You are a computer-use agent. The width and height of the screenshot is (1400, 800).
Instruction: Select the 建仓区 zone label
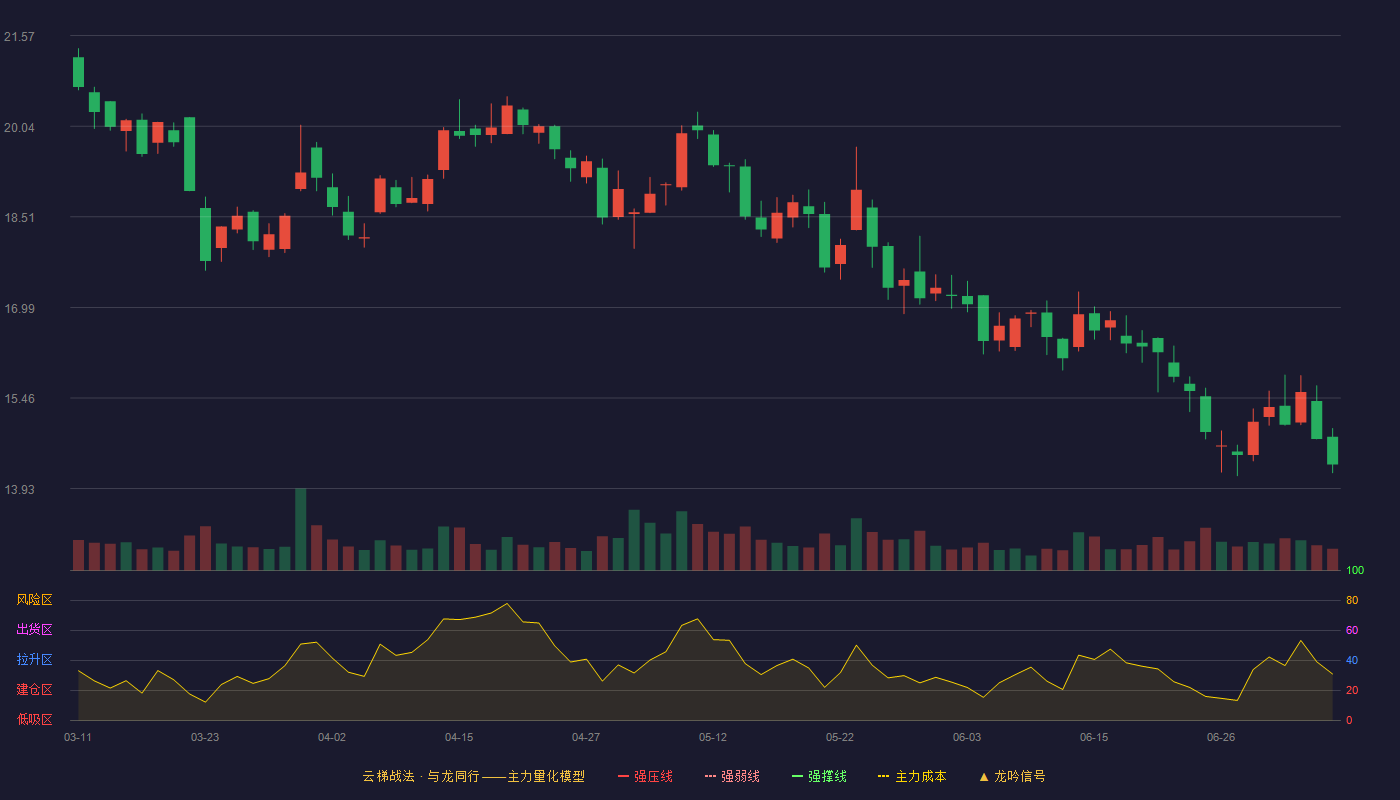34,690
